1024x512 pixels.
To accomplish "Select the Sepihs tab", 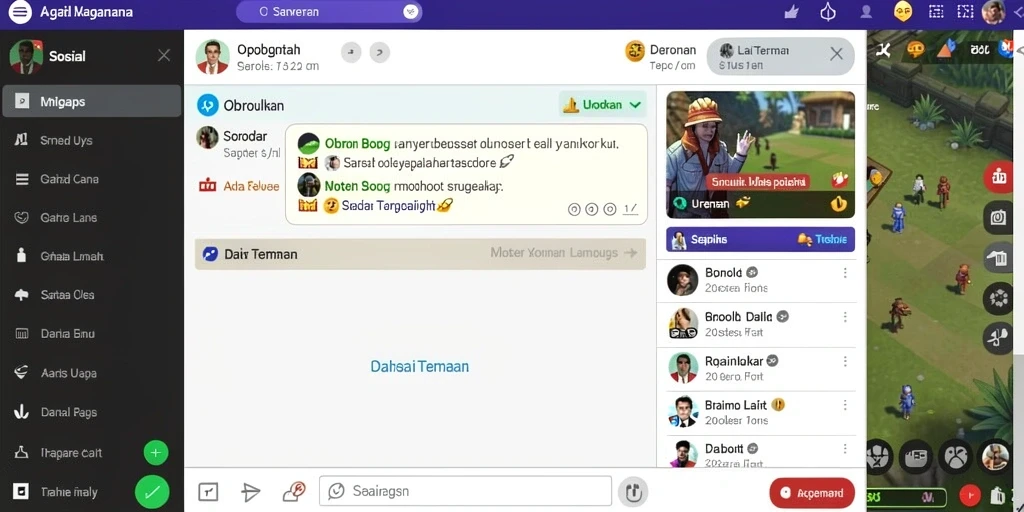I will 710,240.
